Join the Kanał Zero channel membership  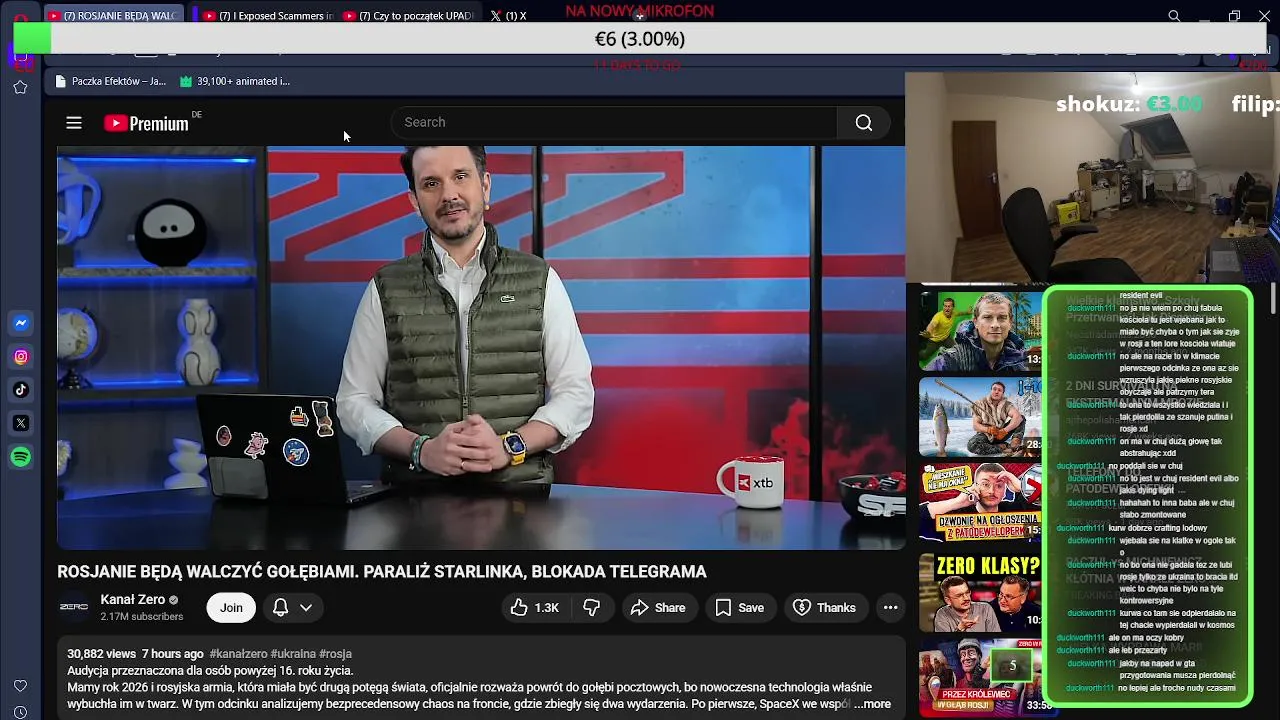pyautogui.click(x=231, y=607)
